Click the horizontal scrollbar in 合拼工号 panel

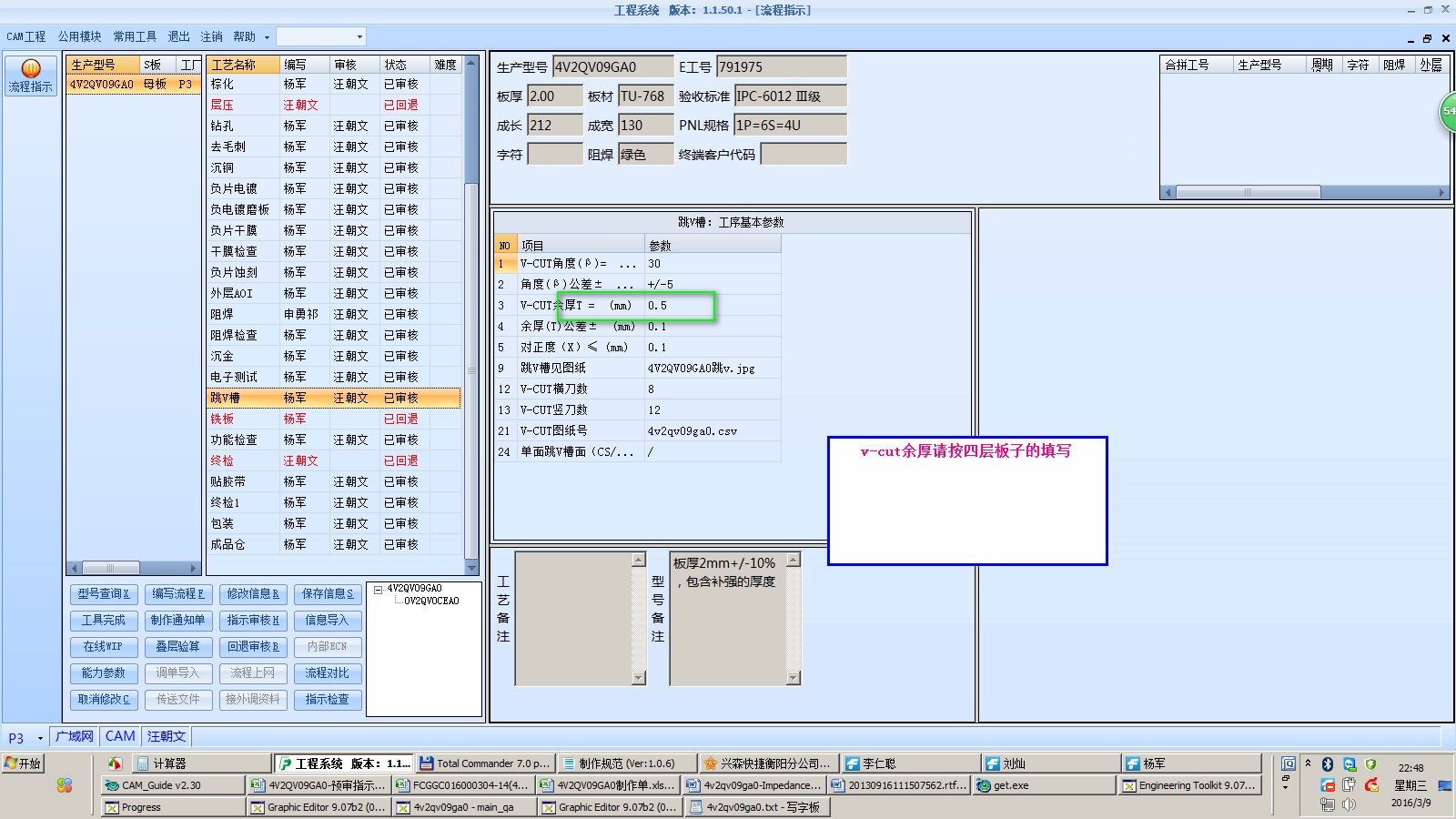[1305, 192]
